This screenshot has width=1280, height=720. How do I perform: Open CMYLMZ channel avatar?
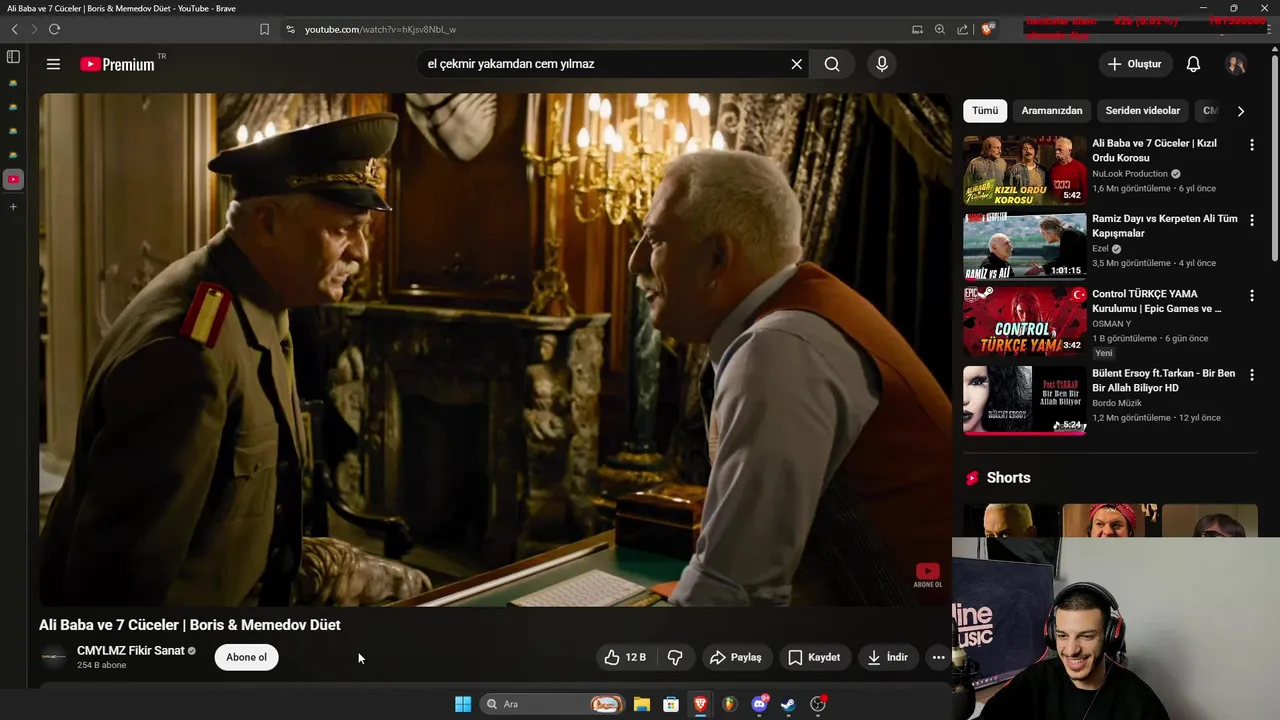54,657
